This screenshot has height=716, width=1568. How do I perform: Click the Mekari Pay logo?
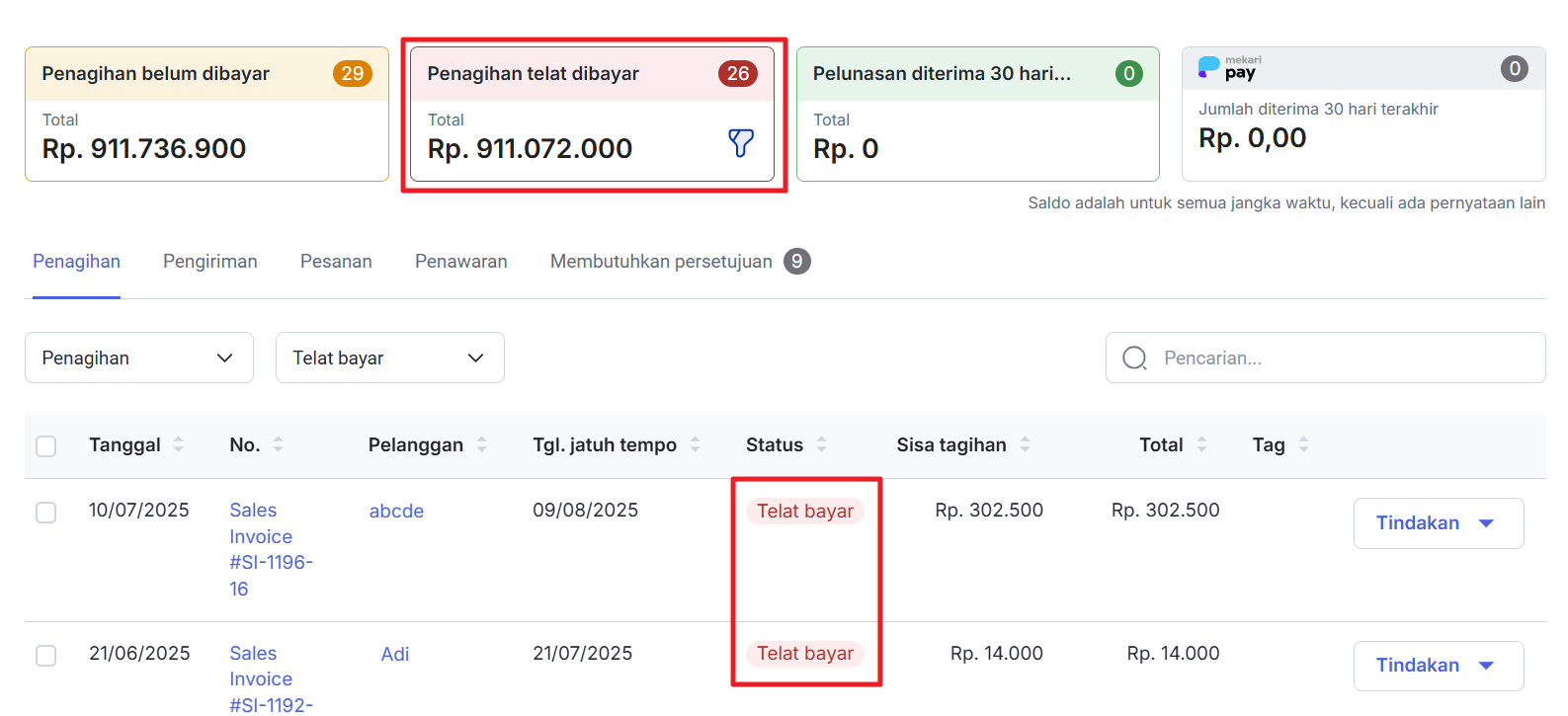[1230, 68]
